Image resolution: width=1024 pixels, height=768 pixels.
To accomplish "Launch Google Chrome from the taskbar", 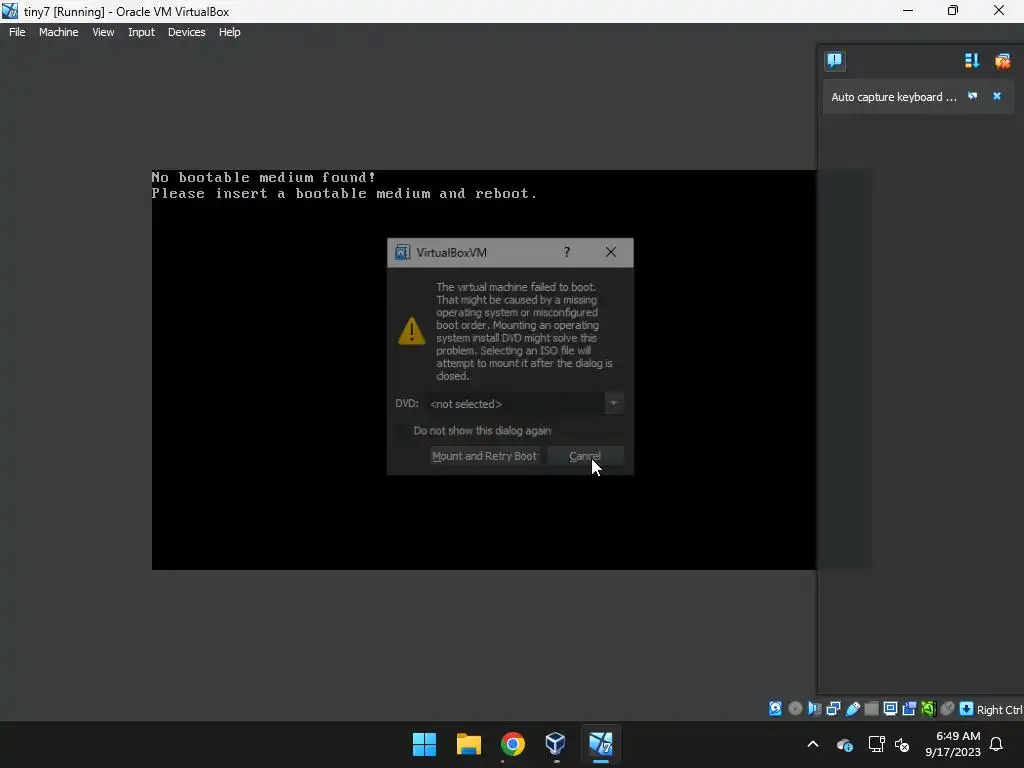I will point(513,744).
